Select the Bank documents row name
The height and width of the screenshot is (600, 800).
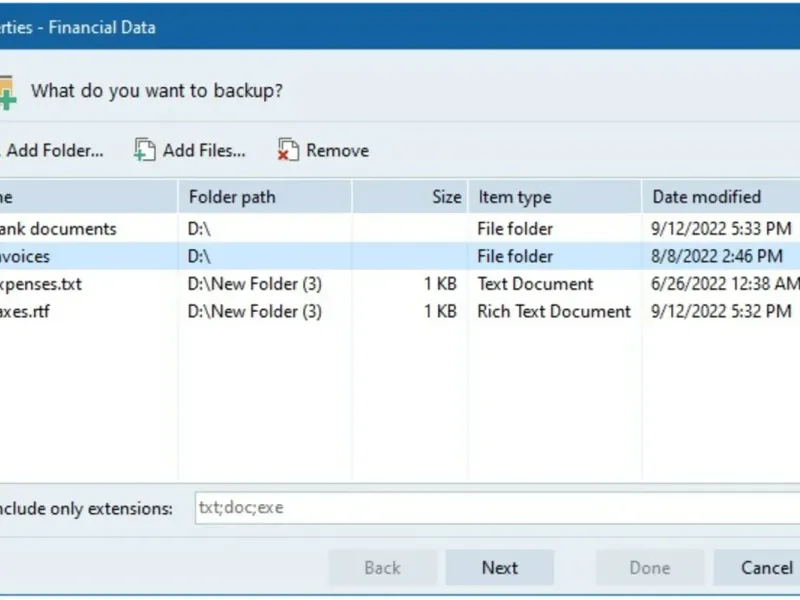click(x=58, y=229)
